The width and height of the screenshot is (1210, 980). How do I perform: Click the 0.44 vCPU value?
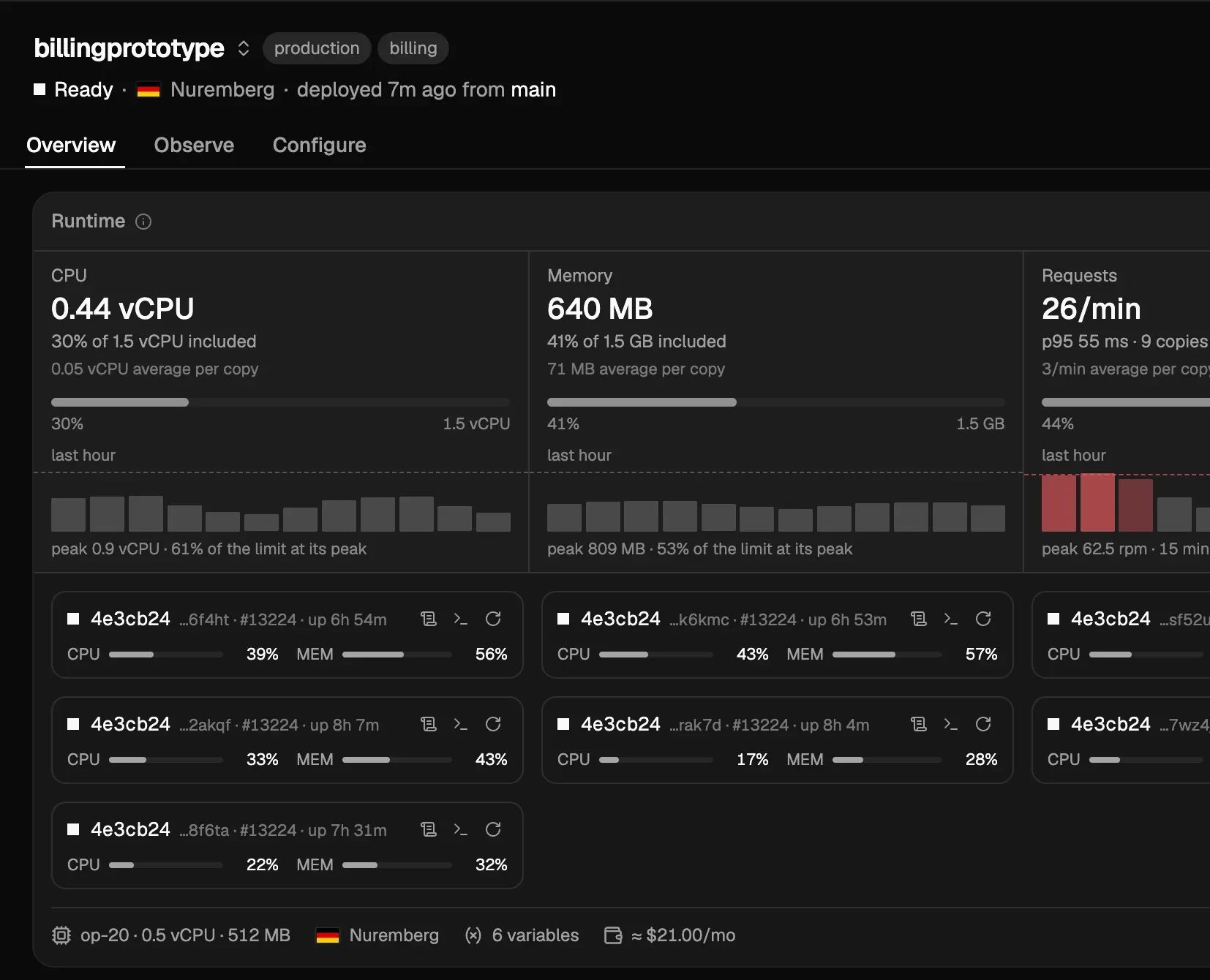click(x=122, y=309)
